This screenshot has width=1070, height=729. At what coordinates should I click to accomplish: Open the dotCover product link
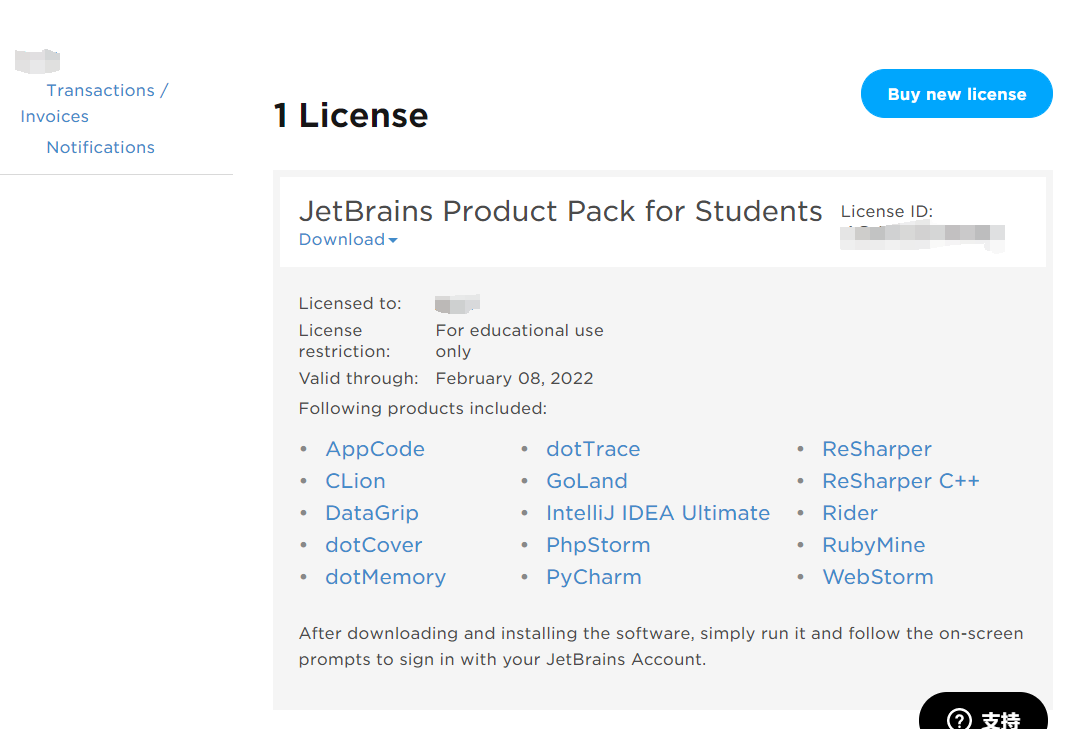coord(374,546)
